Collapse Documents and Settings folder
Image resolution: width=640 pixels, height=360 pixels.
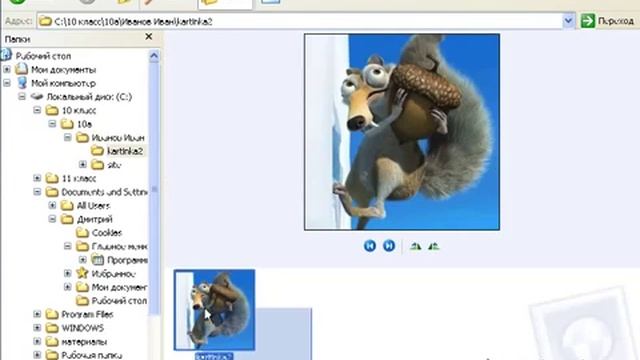click(x=37, y=192)
